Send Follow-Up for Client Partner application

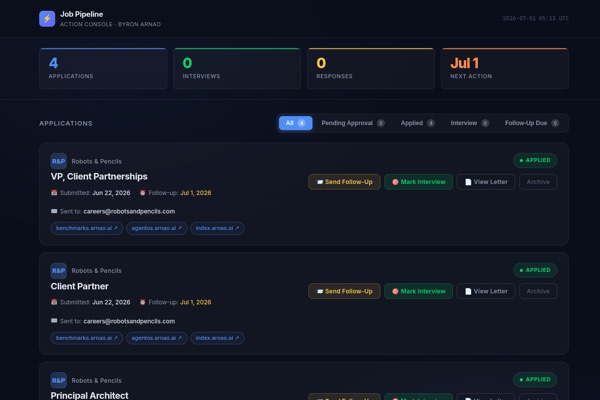click(344, 291)
